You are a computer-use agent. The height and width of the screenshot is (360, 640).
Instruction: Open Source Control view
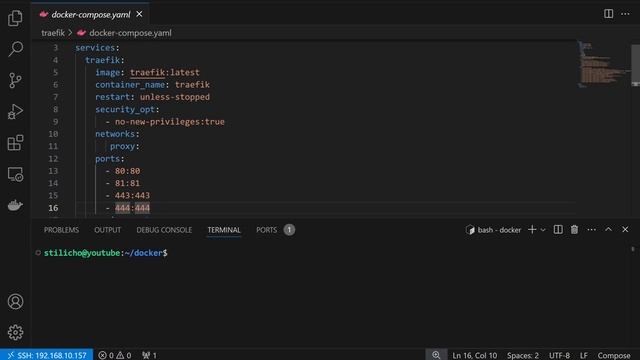coord(15,80)
